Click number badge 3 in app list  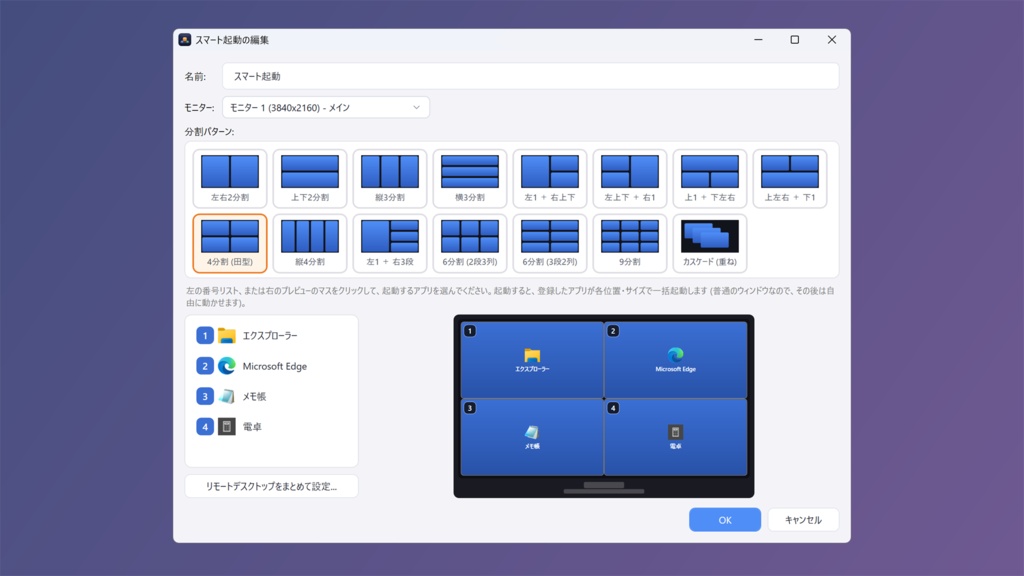click(204, 396)
